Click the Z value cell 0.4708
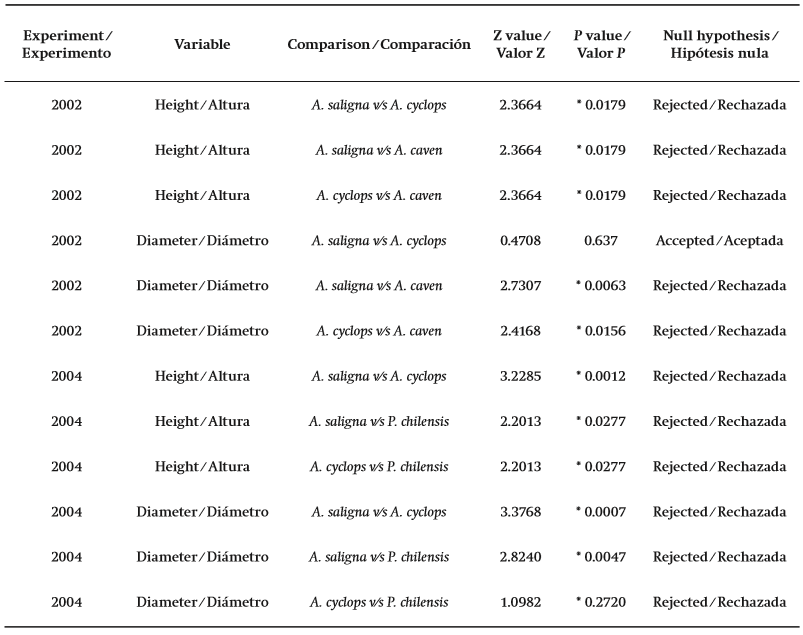Viewport: 803px width, 635px height. point(520,241)
